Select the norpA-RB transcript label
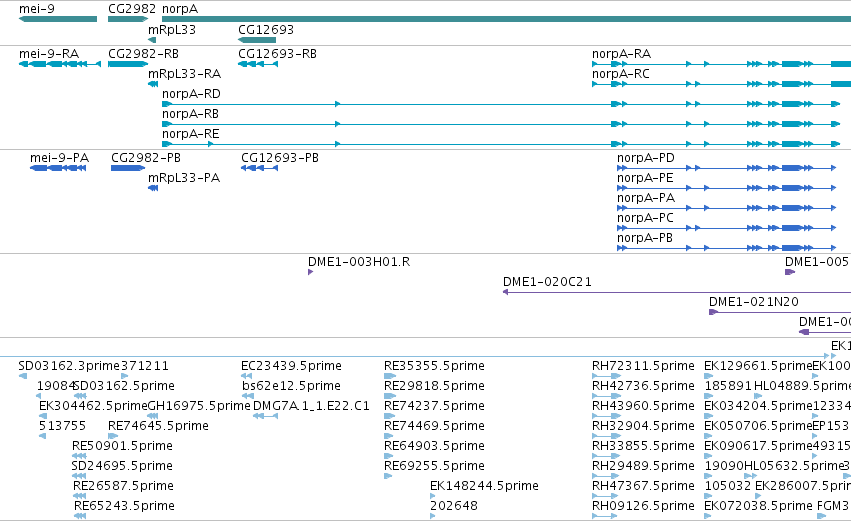The image size is (851, 521). (190, 115)
